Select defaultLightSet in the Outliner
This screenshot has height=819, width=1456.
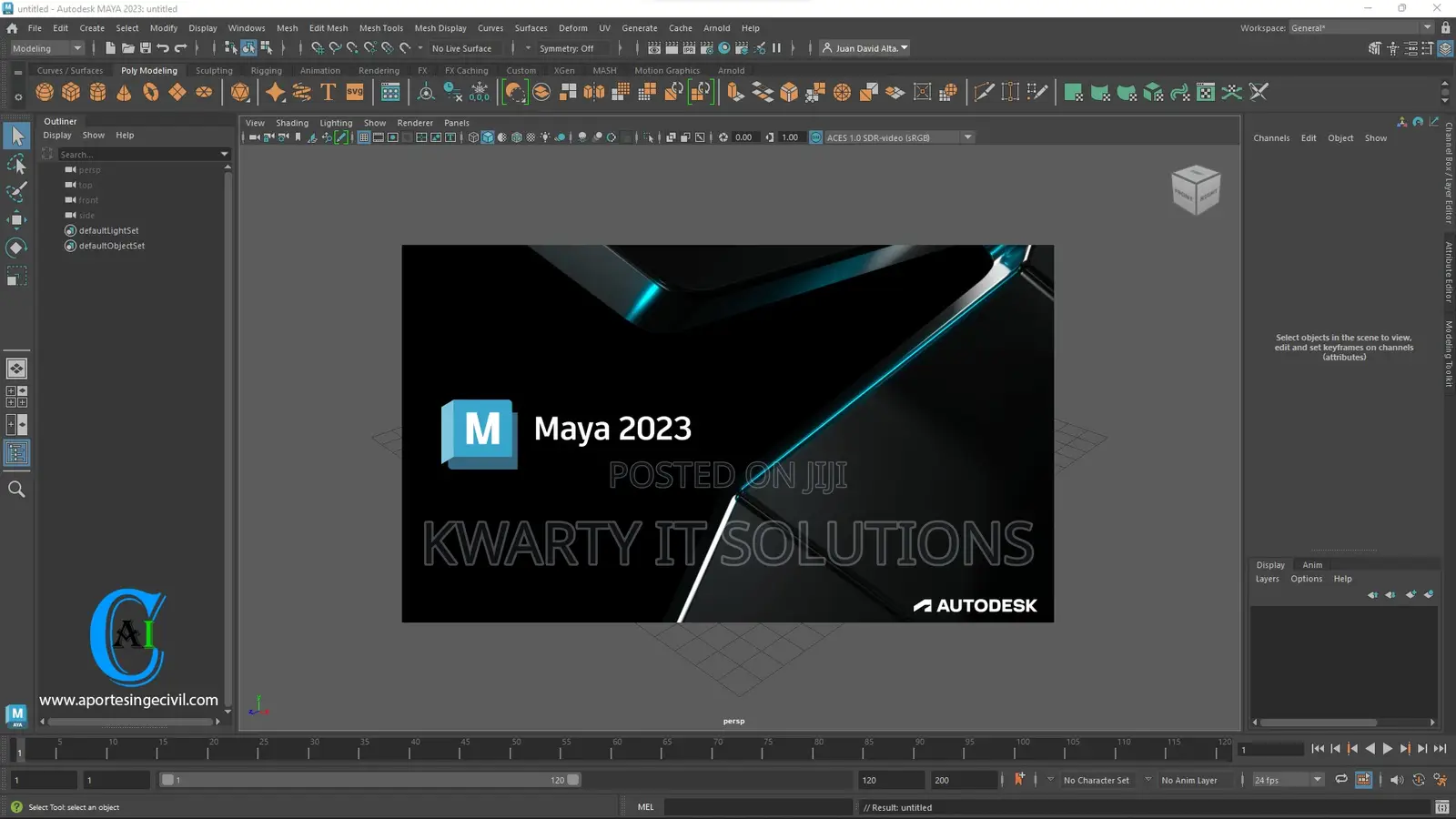[x=108, y=231]
